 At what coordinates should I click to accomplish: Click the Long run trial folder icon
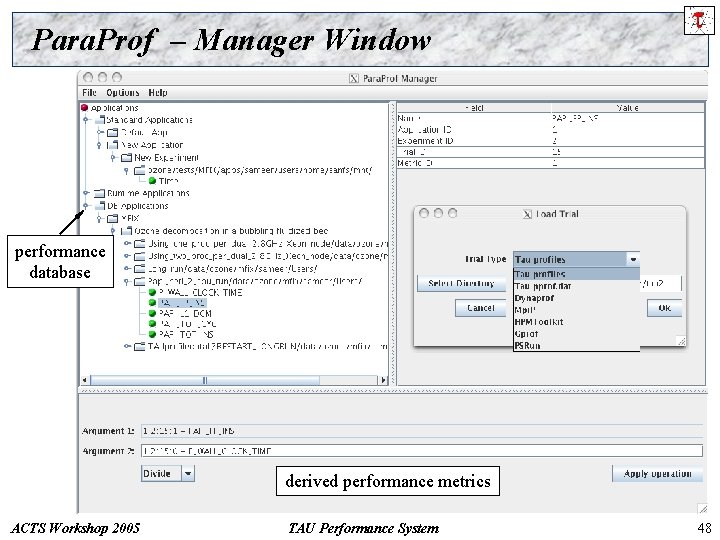point(140,269)
